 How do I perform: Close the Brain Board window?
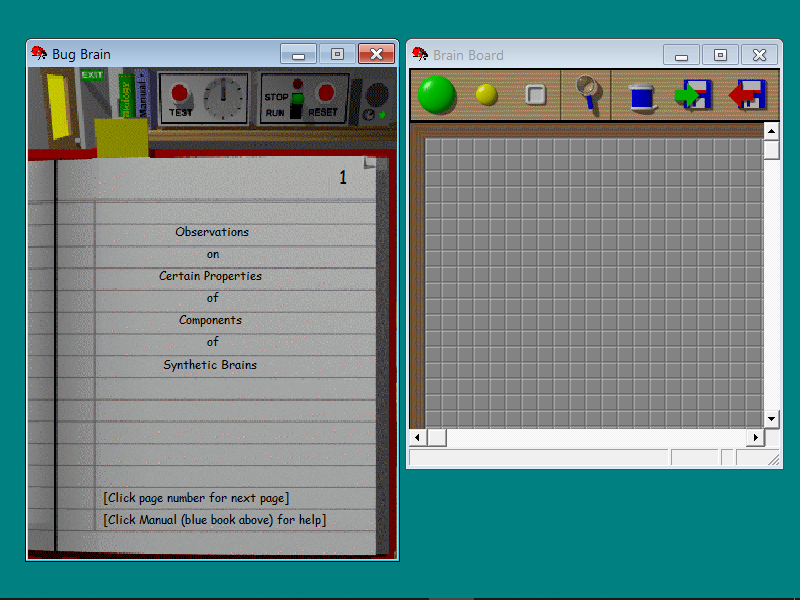pyautogui.click(x=759, y=55)
